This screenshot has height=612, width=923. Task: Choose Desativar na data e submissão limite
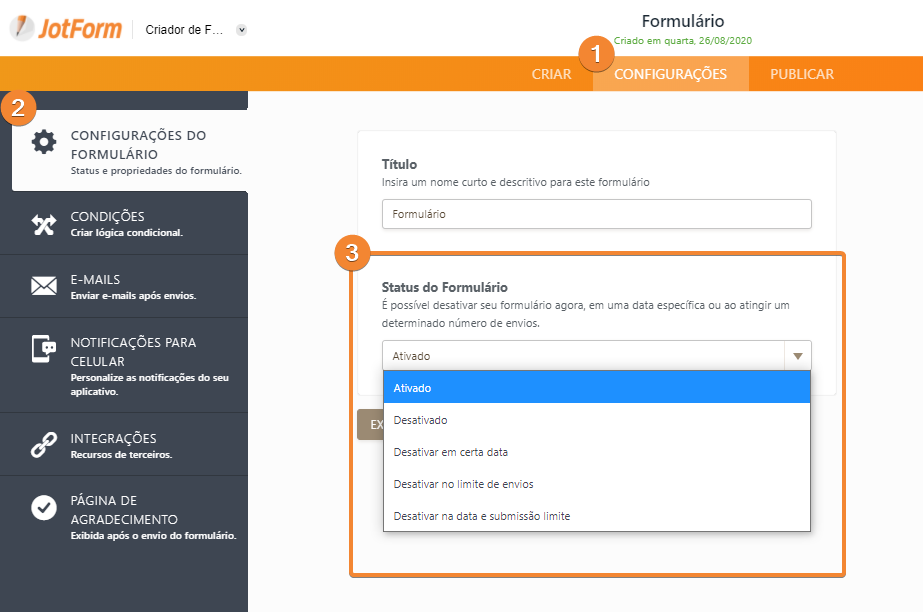pyautogui.click(x=596, y=516)
